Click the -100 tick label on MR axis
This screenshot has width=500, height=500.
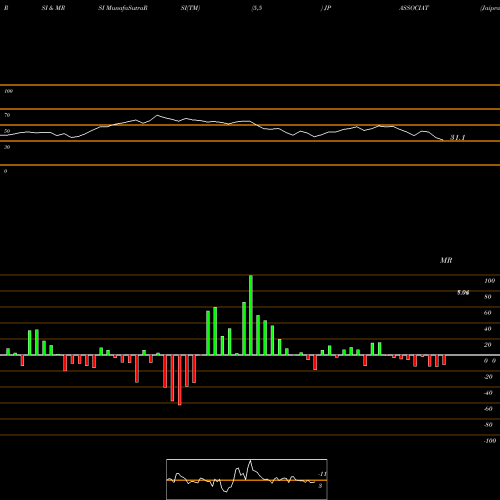tap(490, 441)
